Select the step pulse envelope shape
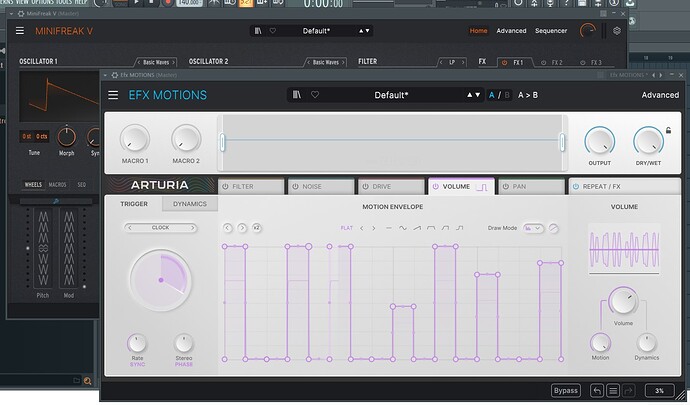Screen dimensions: 690x405 tap(460, 228)
